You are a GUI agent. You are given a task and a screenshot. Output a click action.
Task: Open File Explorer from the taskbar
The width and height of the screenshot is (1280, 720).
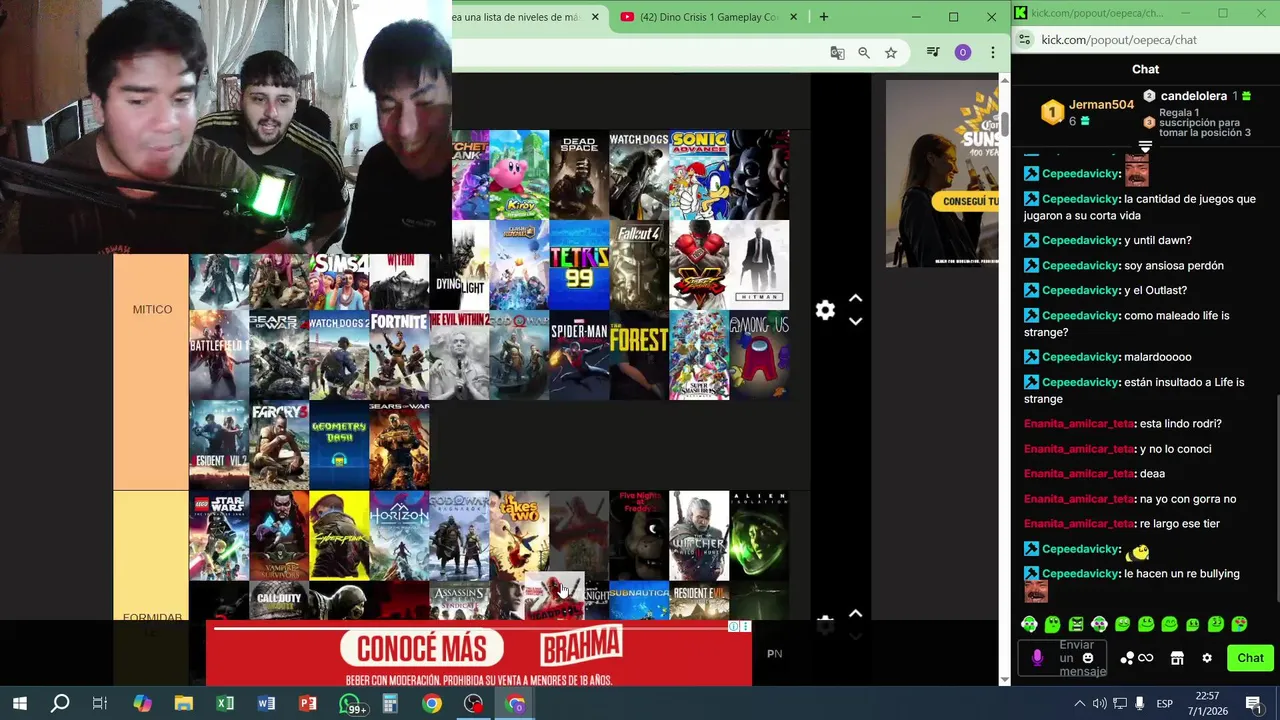(x=183, y=704)
